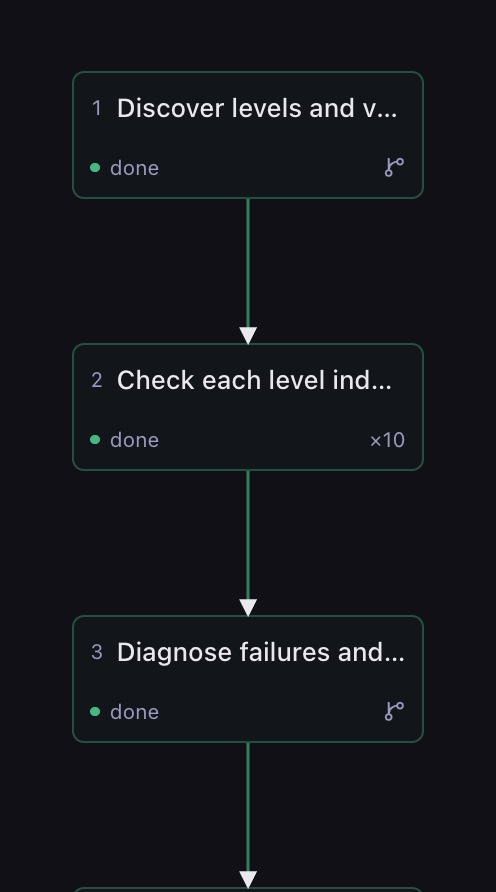
Task: Select the "Check each level ind..." node title
Action: tap(254, 380)
